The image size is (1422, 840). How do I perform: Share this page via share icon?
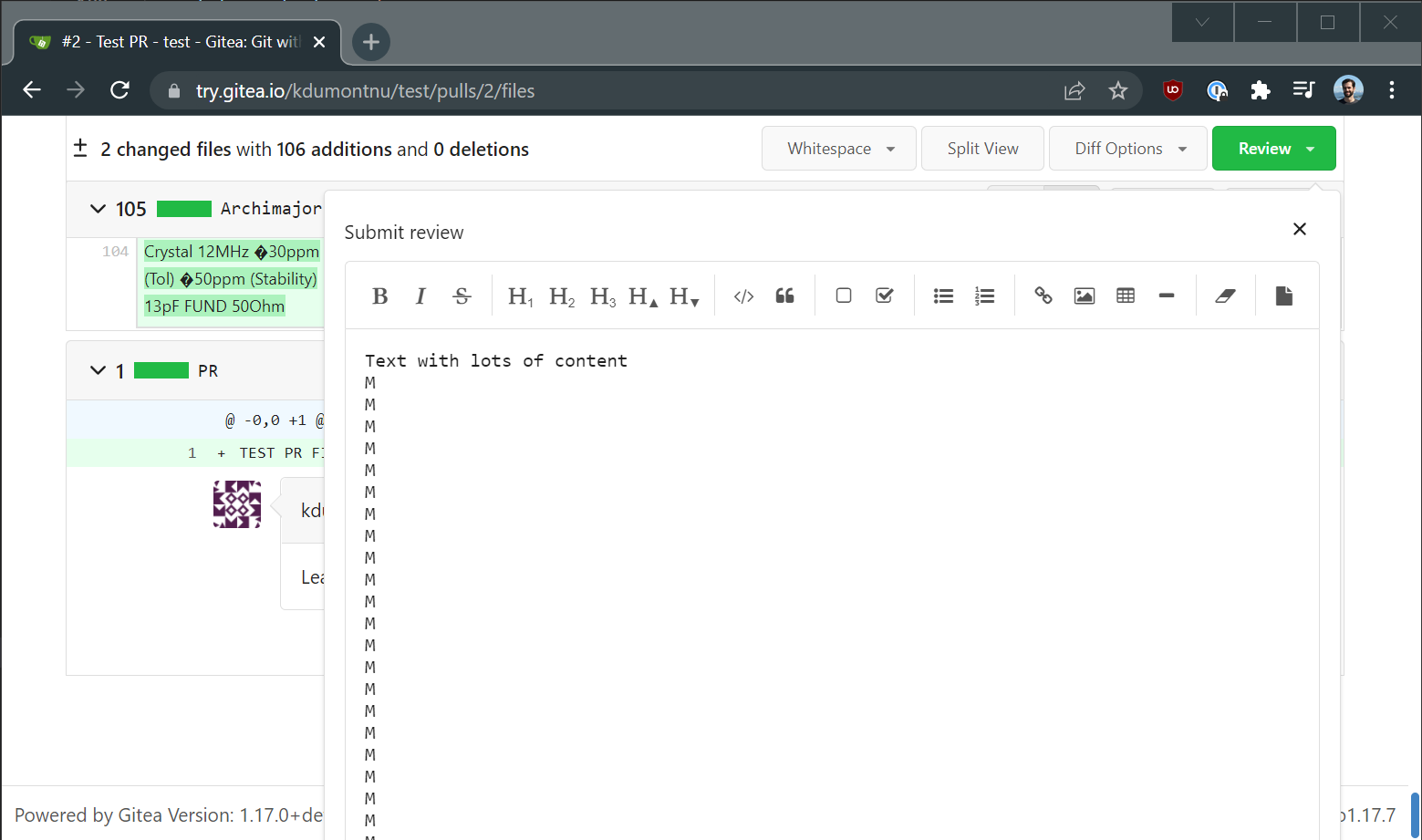click(1074, 90)
